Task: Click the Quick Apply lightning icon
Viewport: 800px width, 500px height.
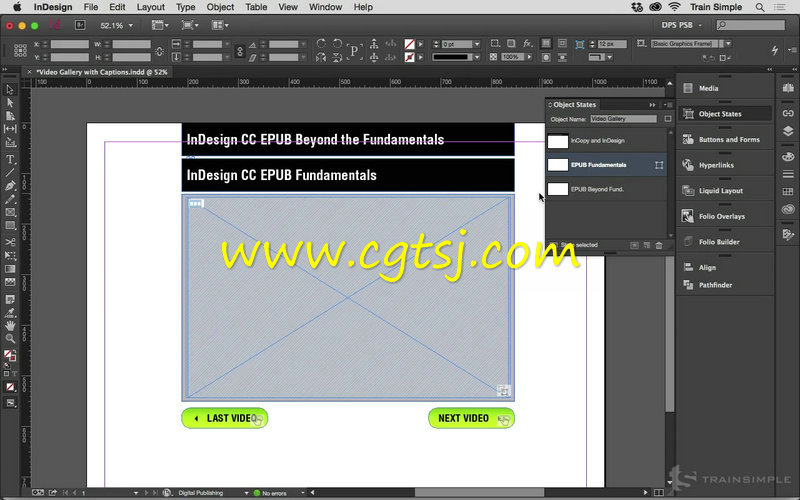Action: [x=774, y=50]
